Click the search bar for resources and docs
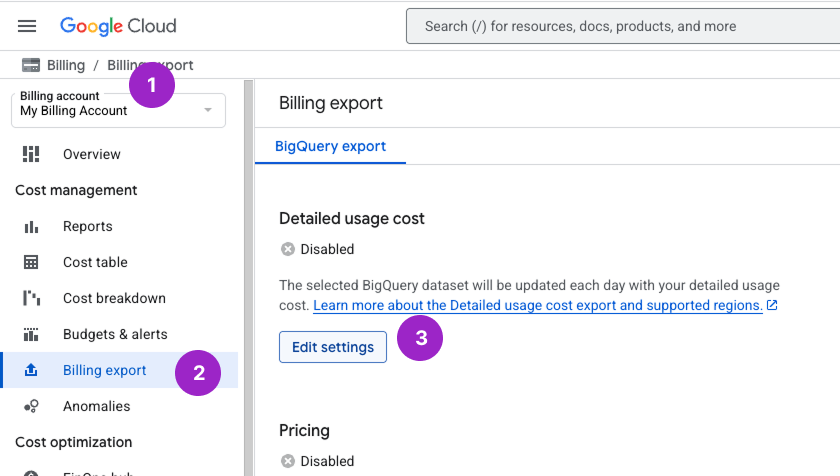Image resolution: width=840 pixels, height=476 pixels. [623, 26]
